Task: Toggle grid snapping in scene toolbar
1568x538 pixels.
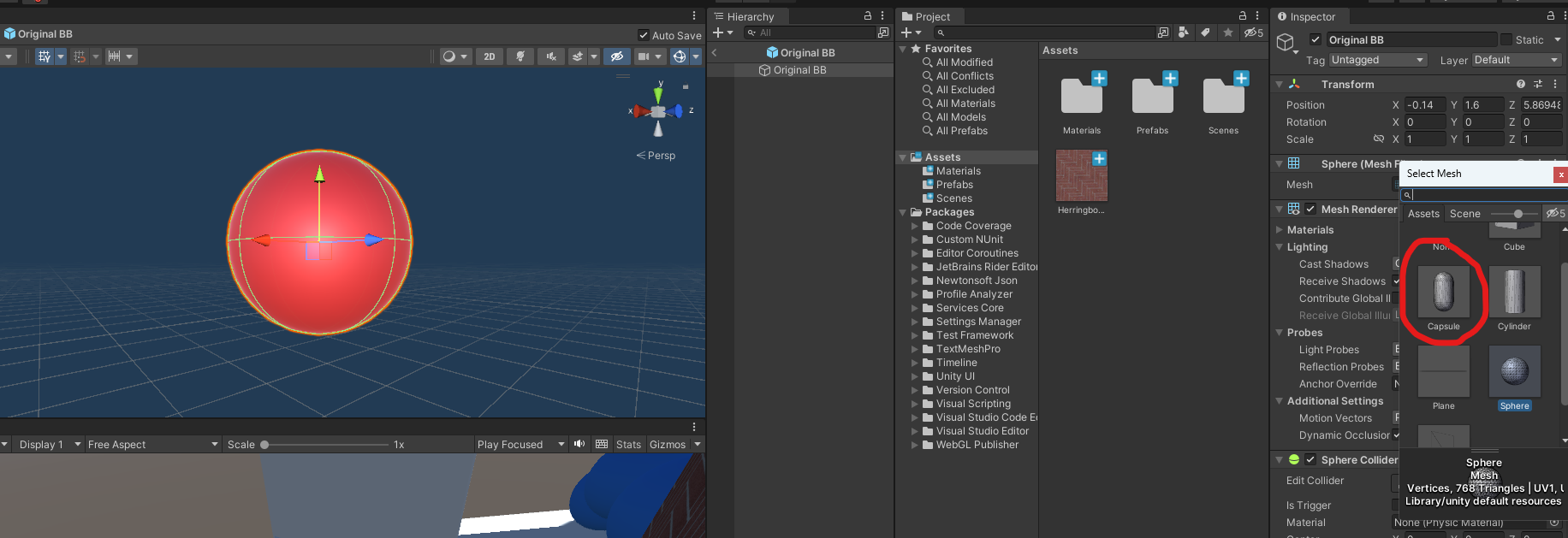Action: point(80,56)
